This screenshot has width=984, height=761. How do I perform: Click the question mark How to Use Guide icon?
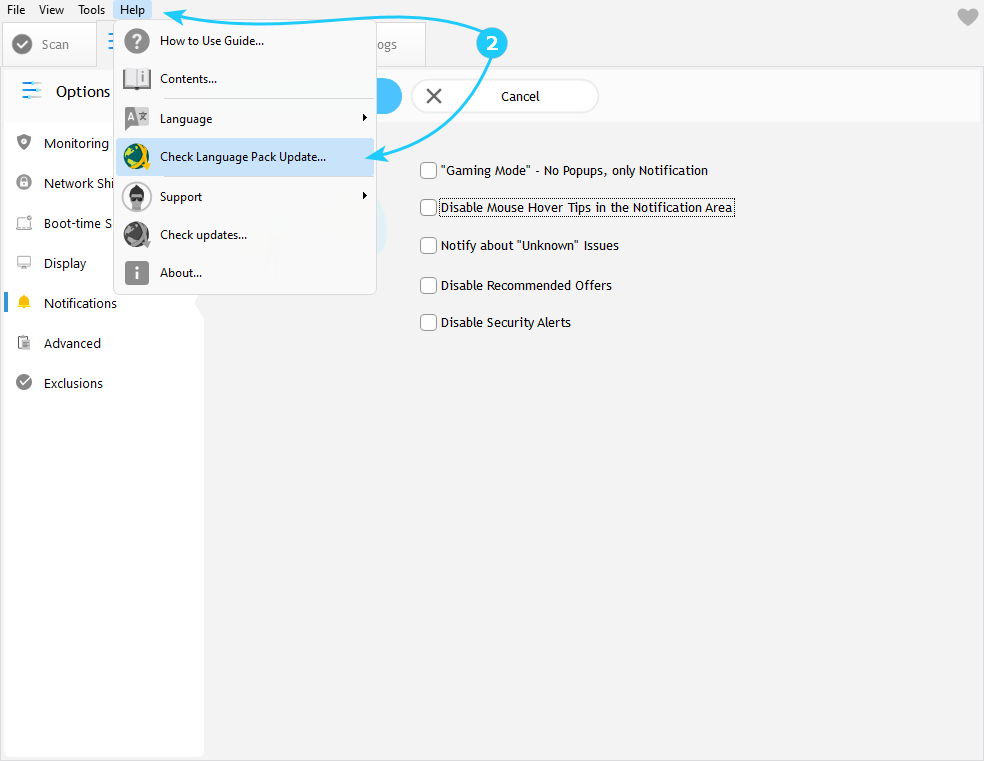[x=137, y=41]
